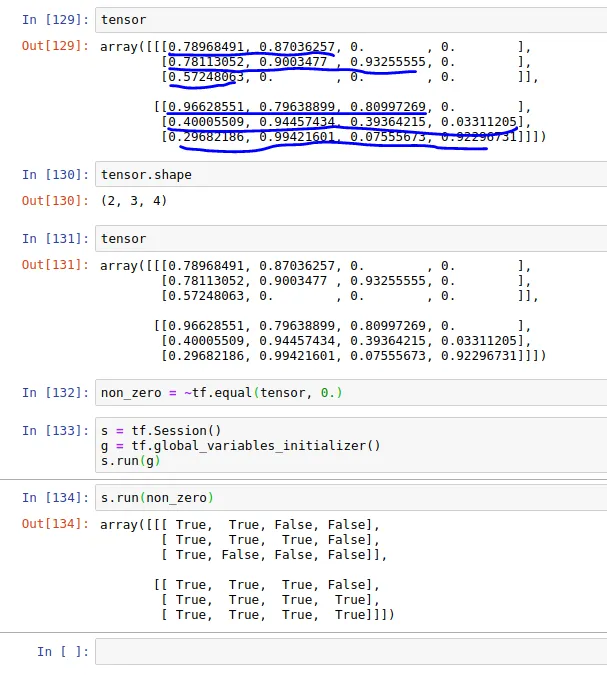Select the Out[134]: prompt label
The width and height of the screenshot is (607, 675).
click(x=56, y=523)
